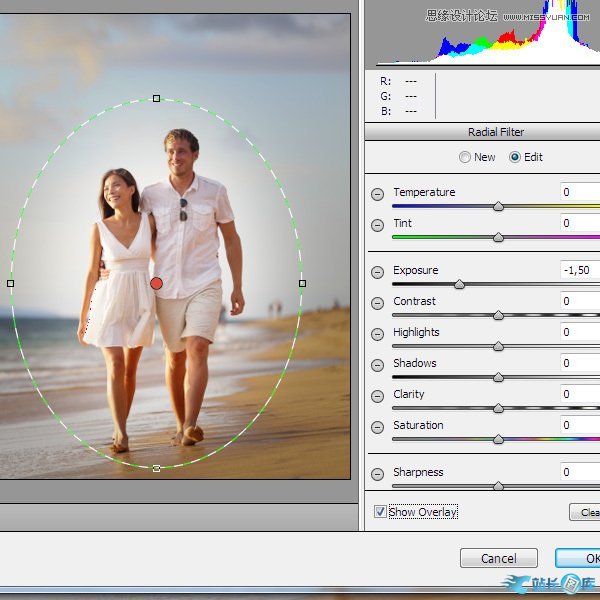Viewport: 600px width, 600px height.
Task: Click the top handle of the radial ellipse
Action: pos(156,98)
